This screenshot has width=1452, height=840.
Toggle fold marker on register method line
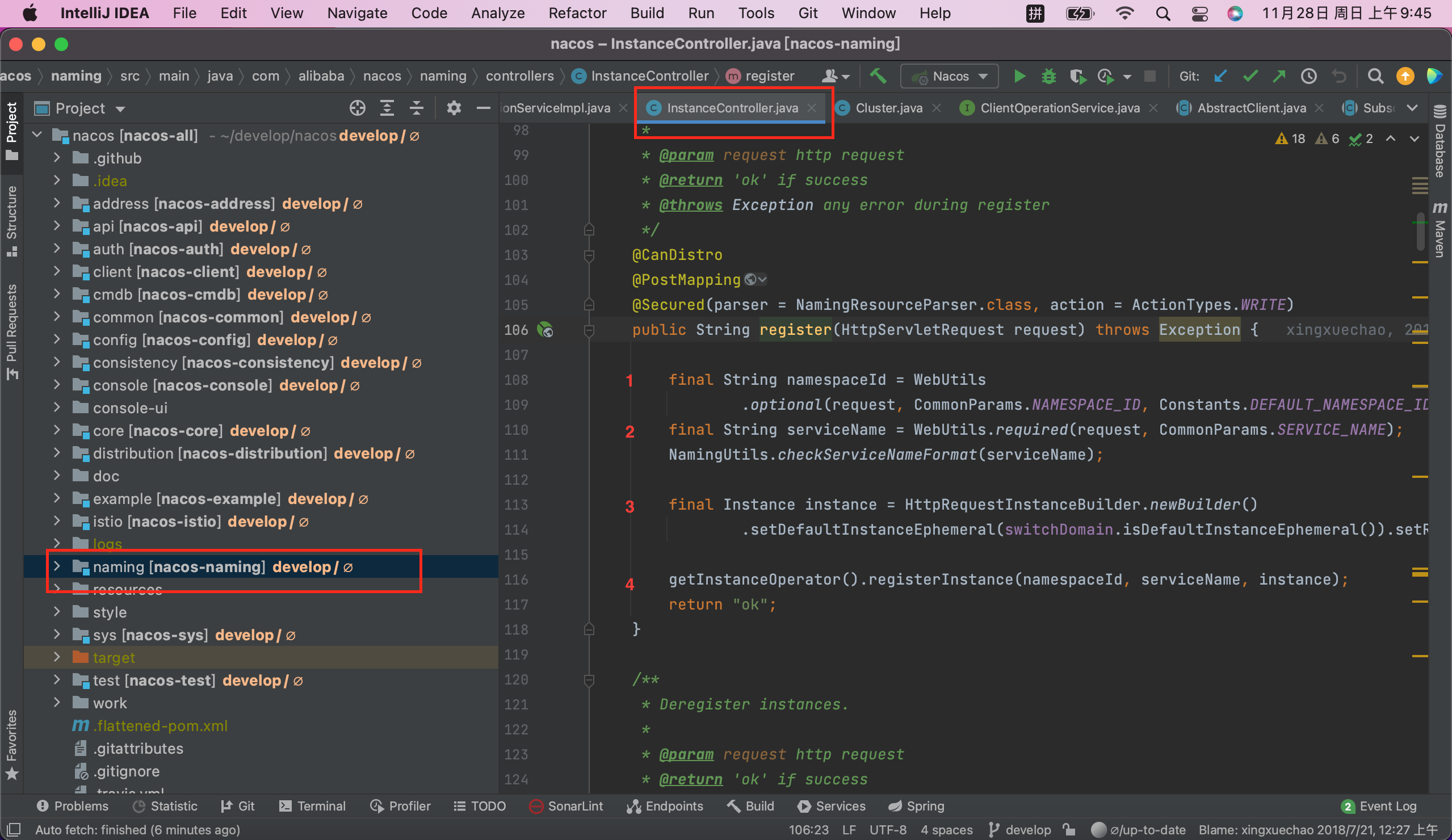coord(589,330)
